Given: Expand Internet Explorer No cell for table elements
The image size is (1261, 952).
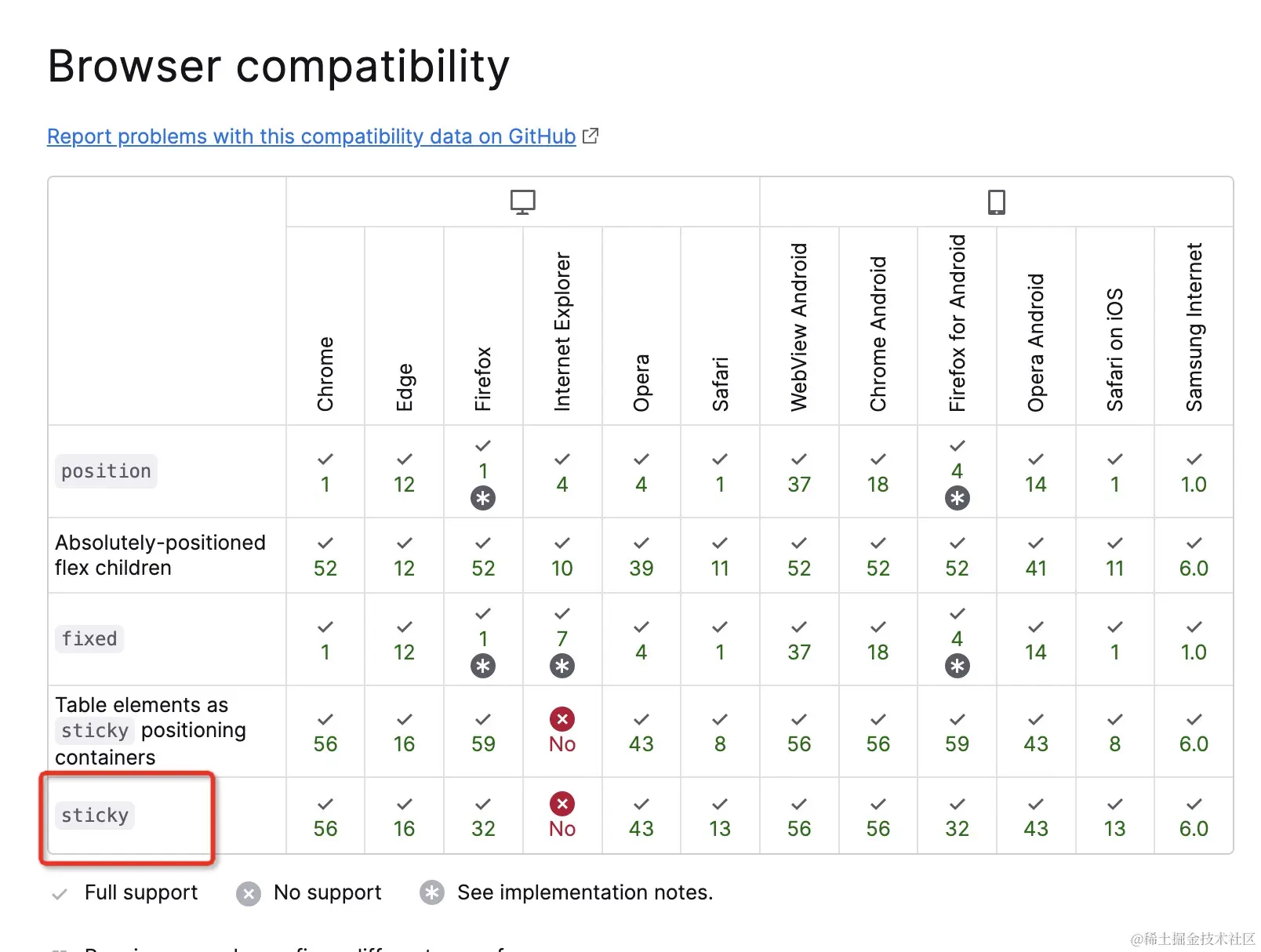Looking at the screenshot, I should click(x=561, y=732).
